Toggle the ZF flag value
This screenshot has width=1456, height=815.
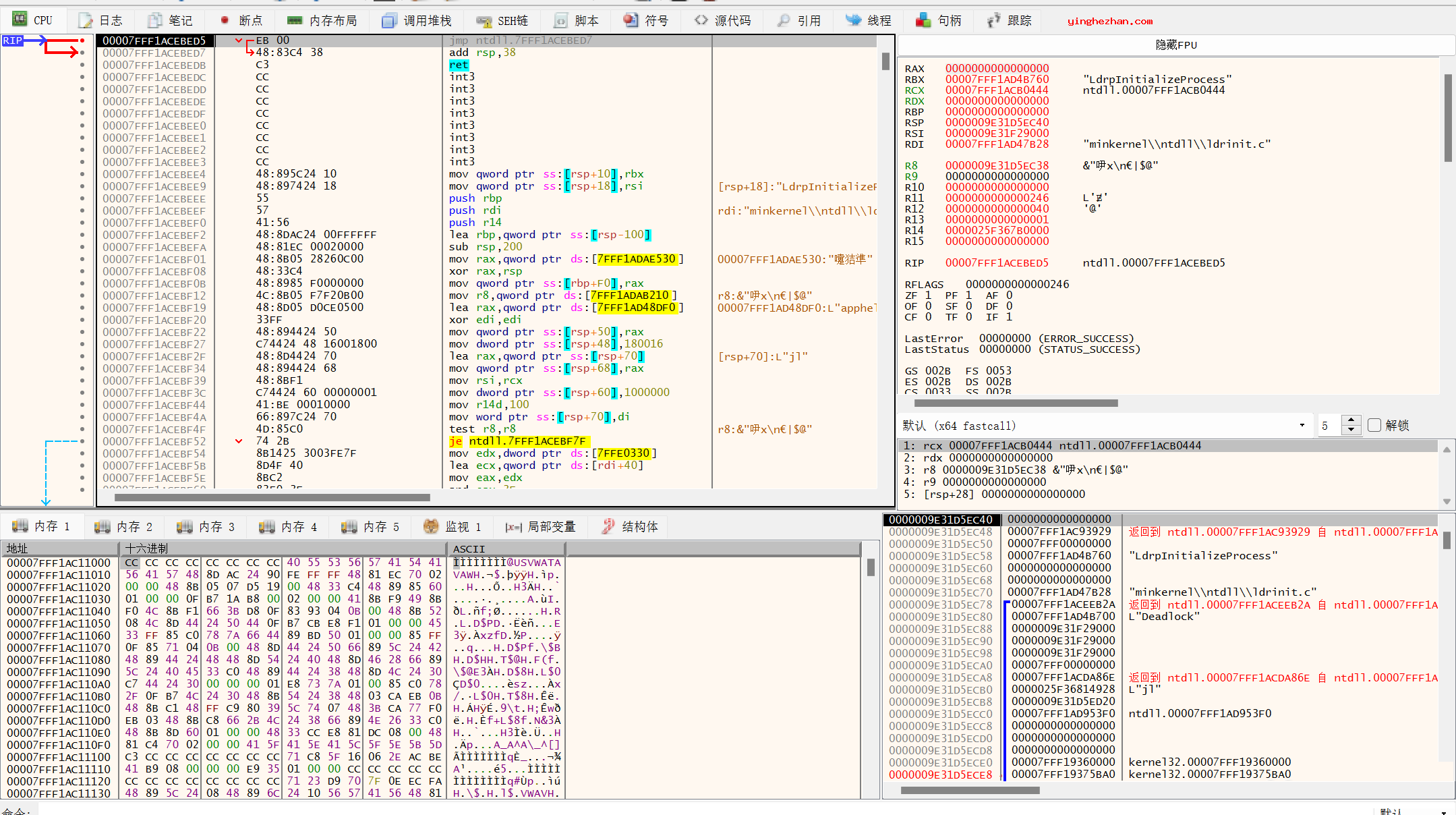coord(928,296)
